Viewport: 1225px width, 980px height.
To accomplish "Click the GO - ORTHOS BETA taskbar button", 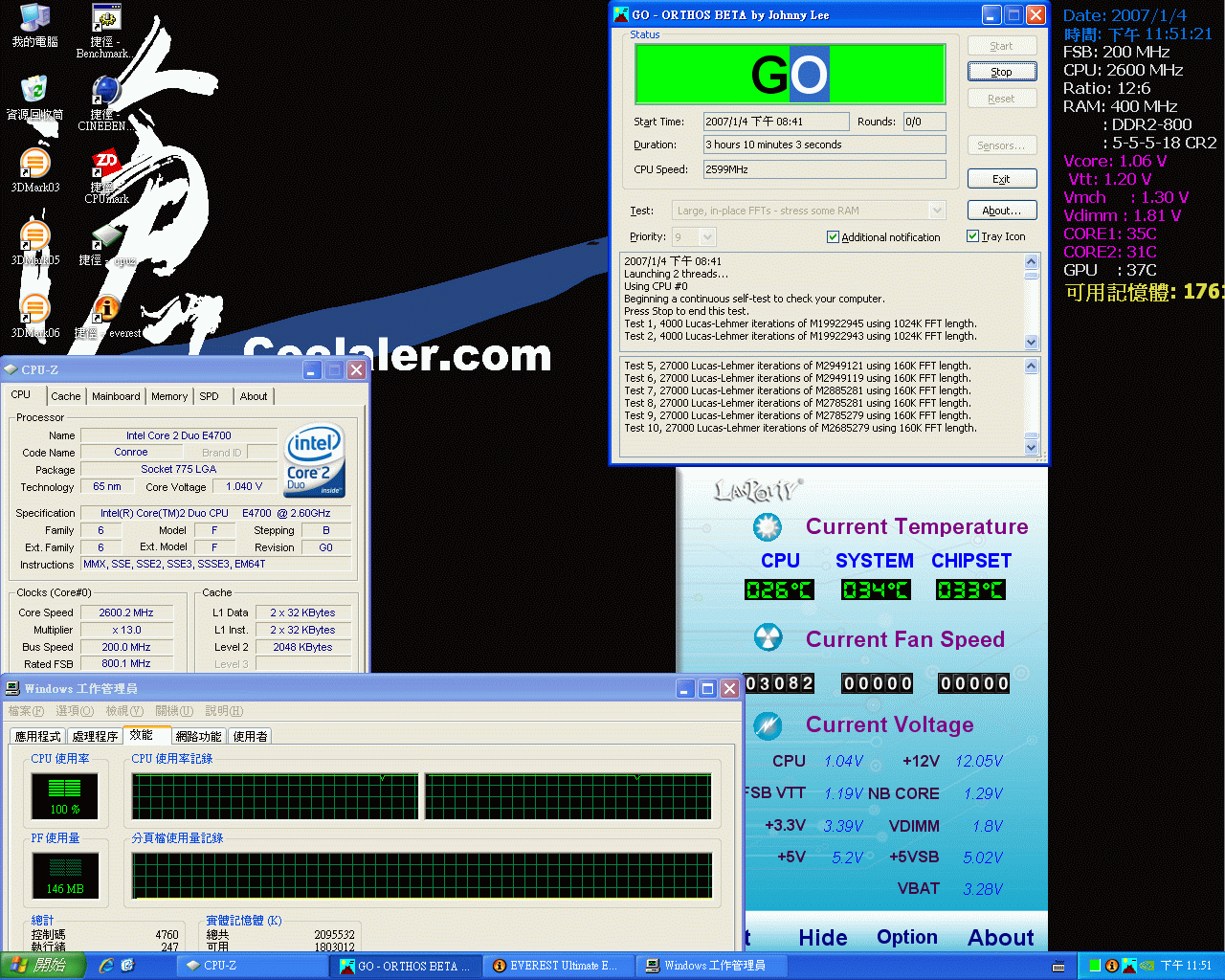I will (x=406, y=966).
